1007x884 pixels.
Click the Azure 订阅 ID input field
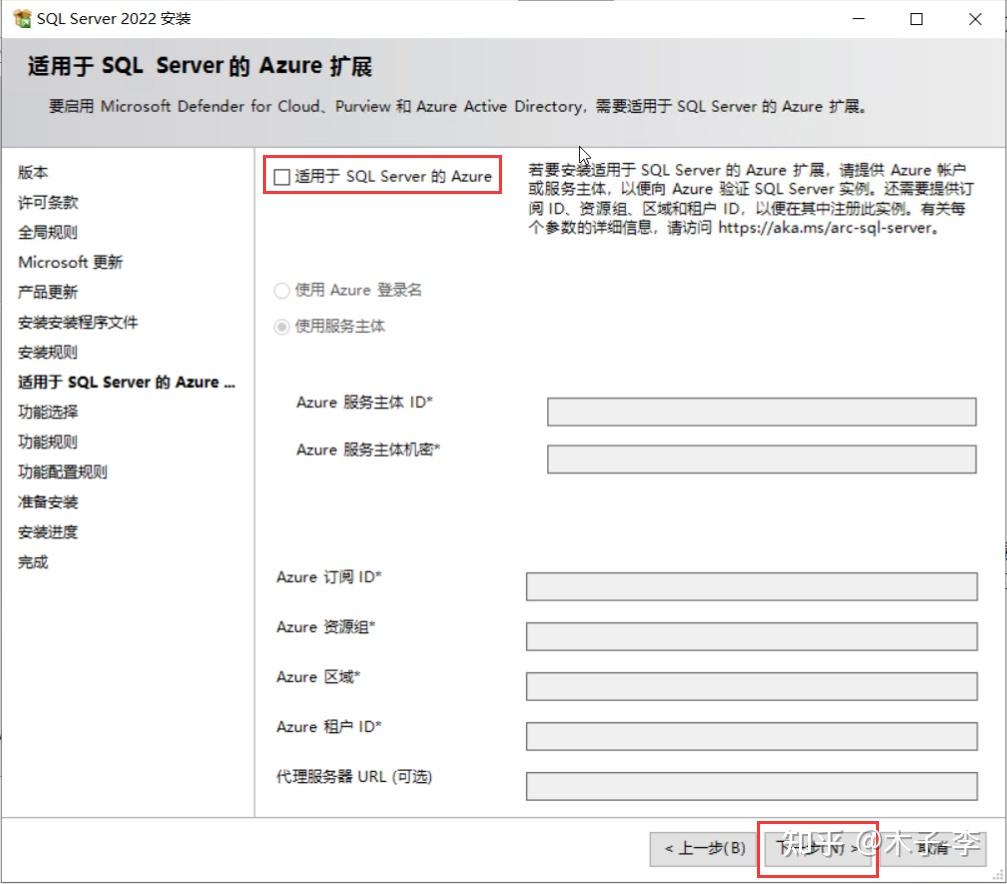click(x=751, y=586)
